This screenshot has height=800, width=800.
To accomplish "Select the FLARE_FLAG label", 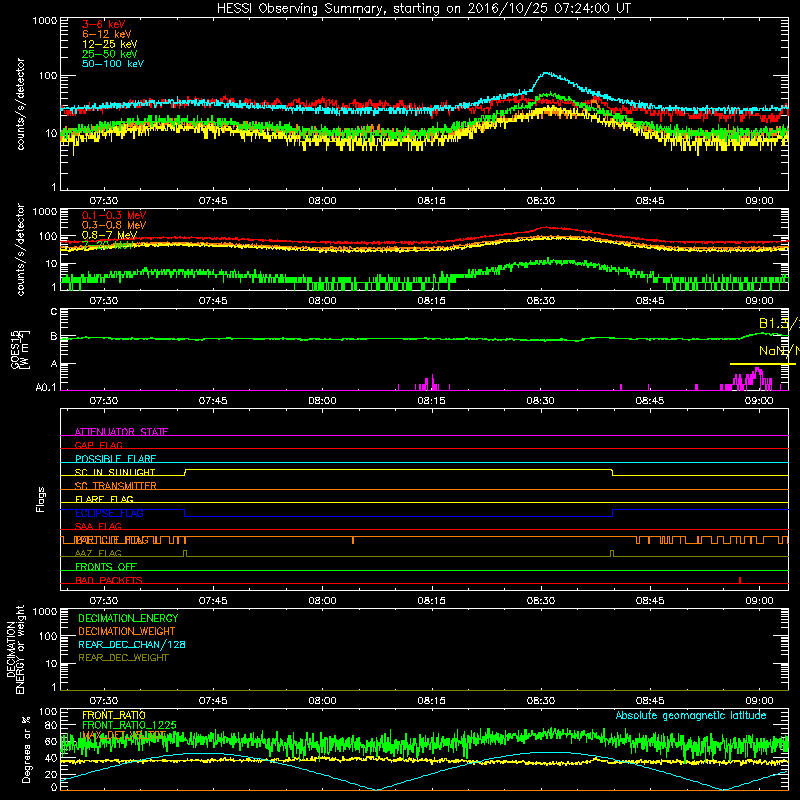I will (x=104, y=499).
